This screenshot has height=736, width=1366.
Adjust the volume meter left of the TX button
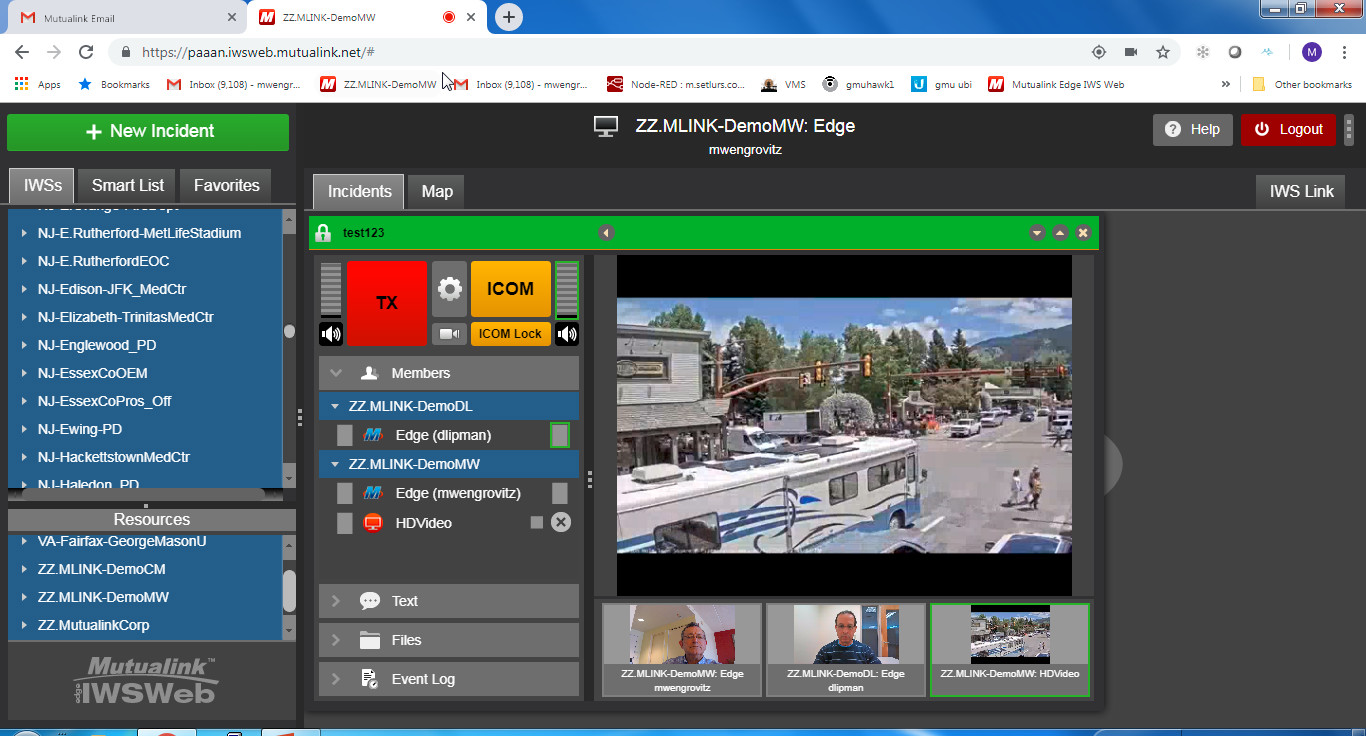[x=331, y=290]
